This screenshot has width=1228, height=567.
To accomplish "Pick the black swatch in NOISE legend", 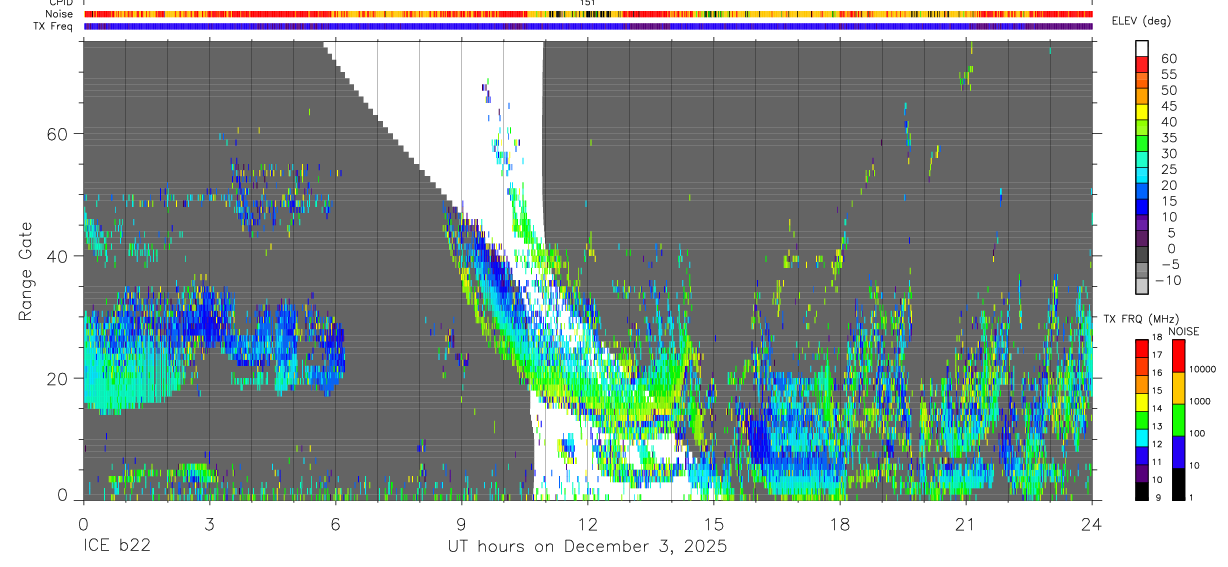I will pyautogui.click(x=1179, y=485).
